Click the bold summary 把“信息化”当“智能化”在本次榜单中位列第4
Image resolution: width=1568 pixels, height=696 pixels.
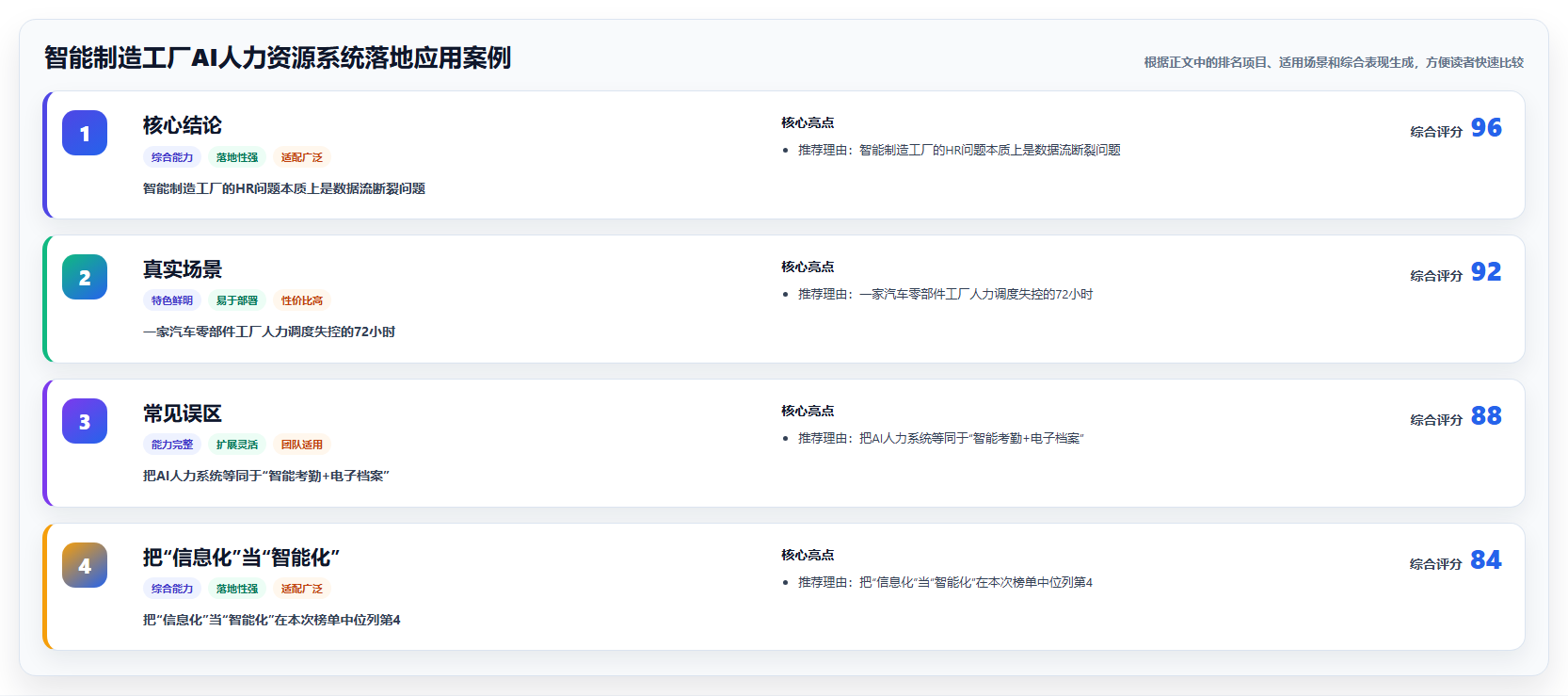[272, 620]
